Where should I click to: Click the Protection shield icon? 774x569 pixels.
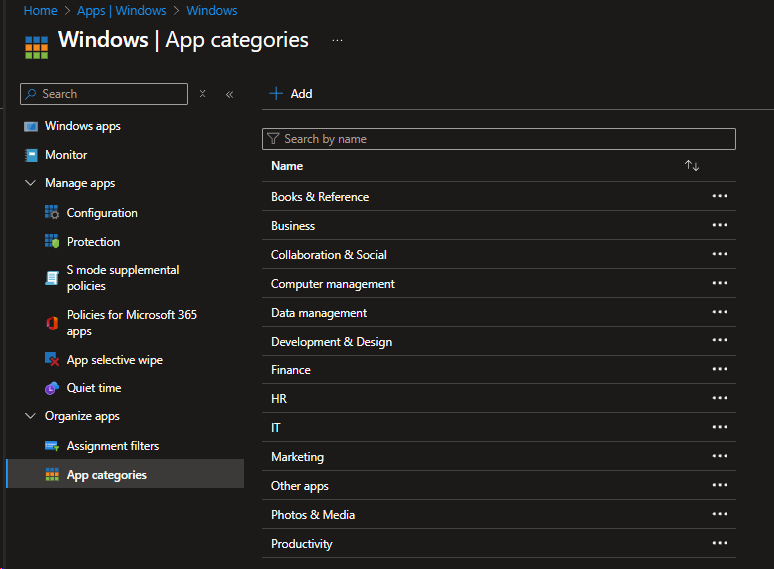click(x=52, y=241)
